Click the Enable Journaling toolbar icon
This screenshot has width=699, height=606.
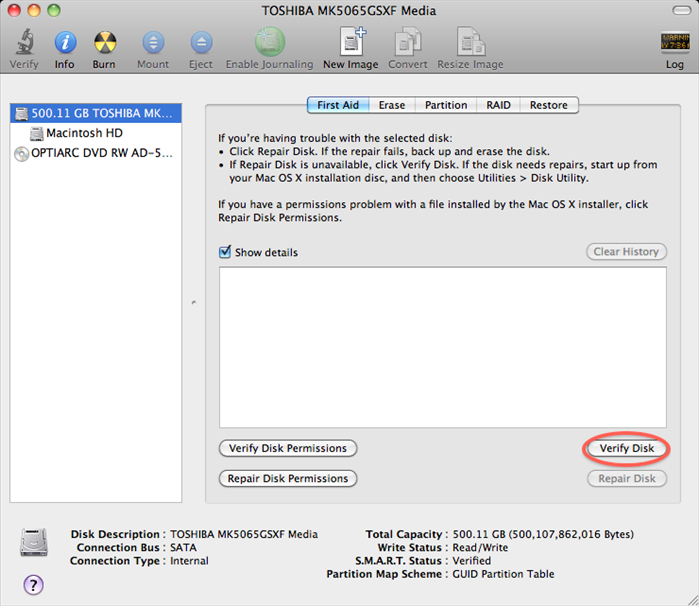coord(270,41)
